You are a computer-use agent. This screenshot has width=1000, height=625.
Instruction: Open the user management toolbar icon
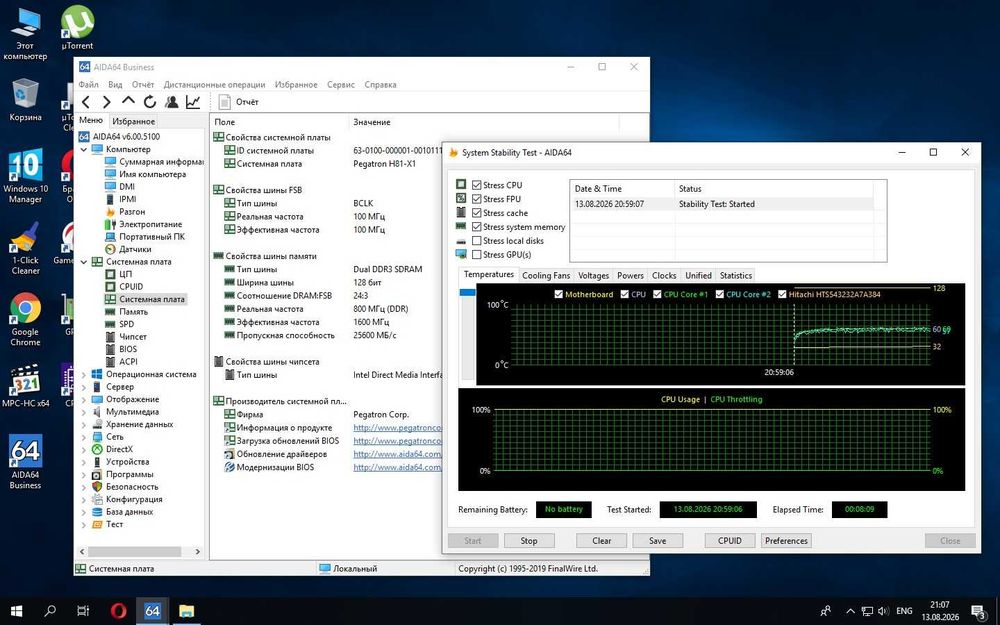(x=171, y=102)
